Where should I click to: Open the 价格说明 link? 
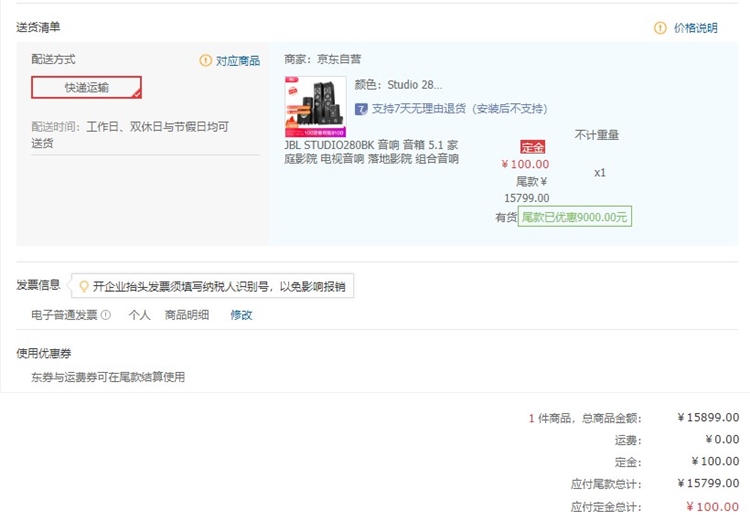coord(695,28)
